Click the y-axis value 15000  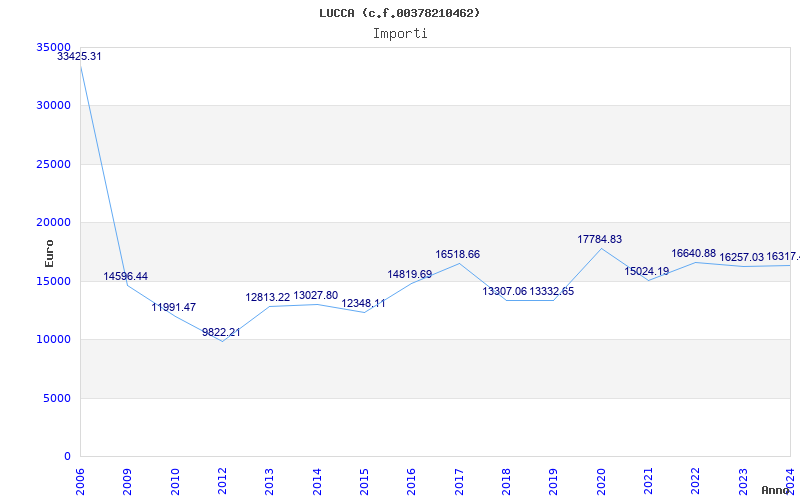pos(53,281)
